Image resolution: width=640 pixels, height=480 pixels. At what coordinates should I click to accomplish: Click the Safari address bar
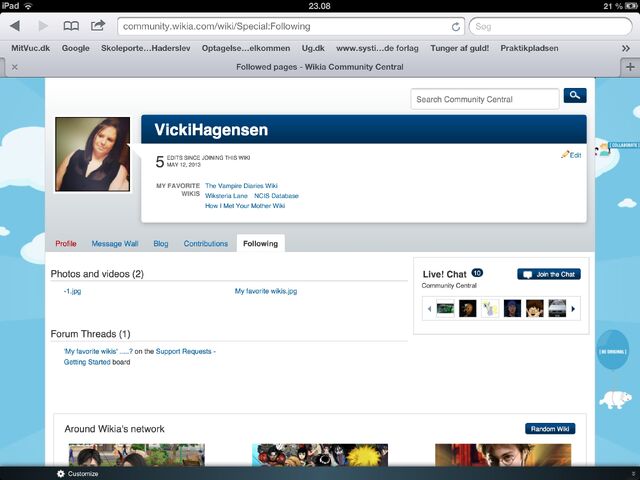click(291, 27)
